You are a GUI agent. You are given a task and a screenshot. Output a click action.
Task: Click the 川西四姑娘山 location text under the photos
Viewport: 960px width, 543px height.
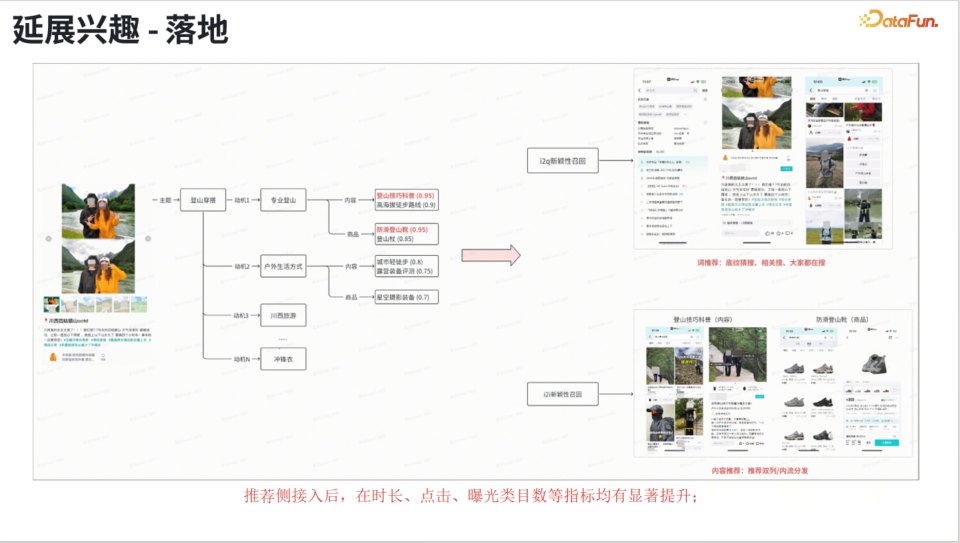(68, 320)
